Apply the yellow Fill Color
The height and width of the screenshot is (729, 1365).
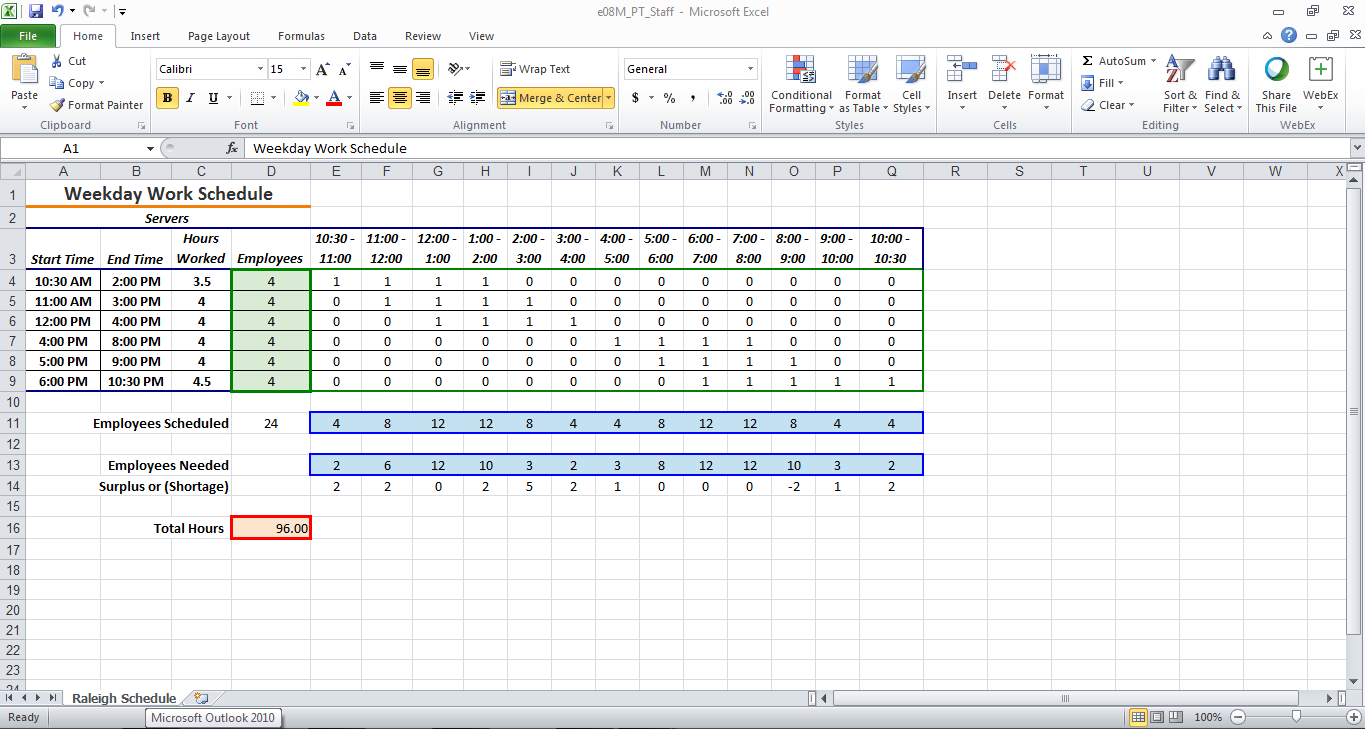[301, 98]
